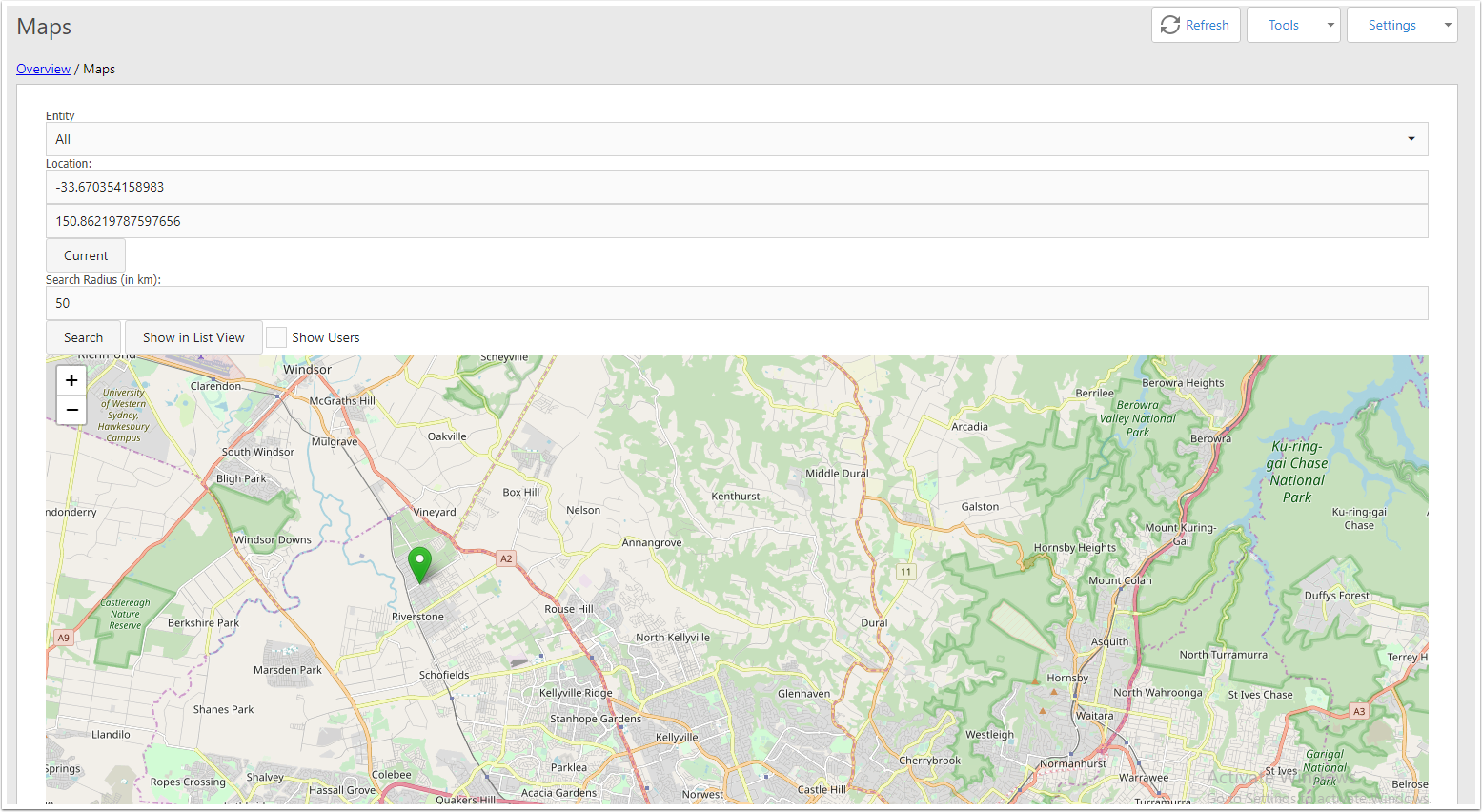Click the A2 road shield on map
This screenshot has height=812, width=1482.
[x=506, y=558]
